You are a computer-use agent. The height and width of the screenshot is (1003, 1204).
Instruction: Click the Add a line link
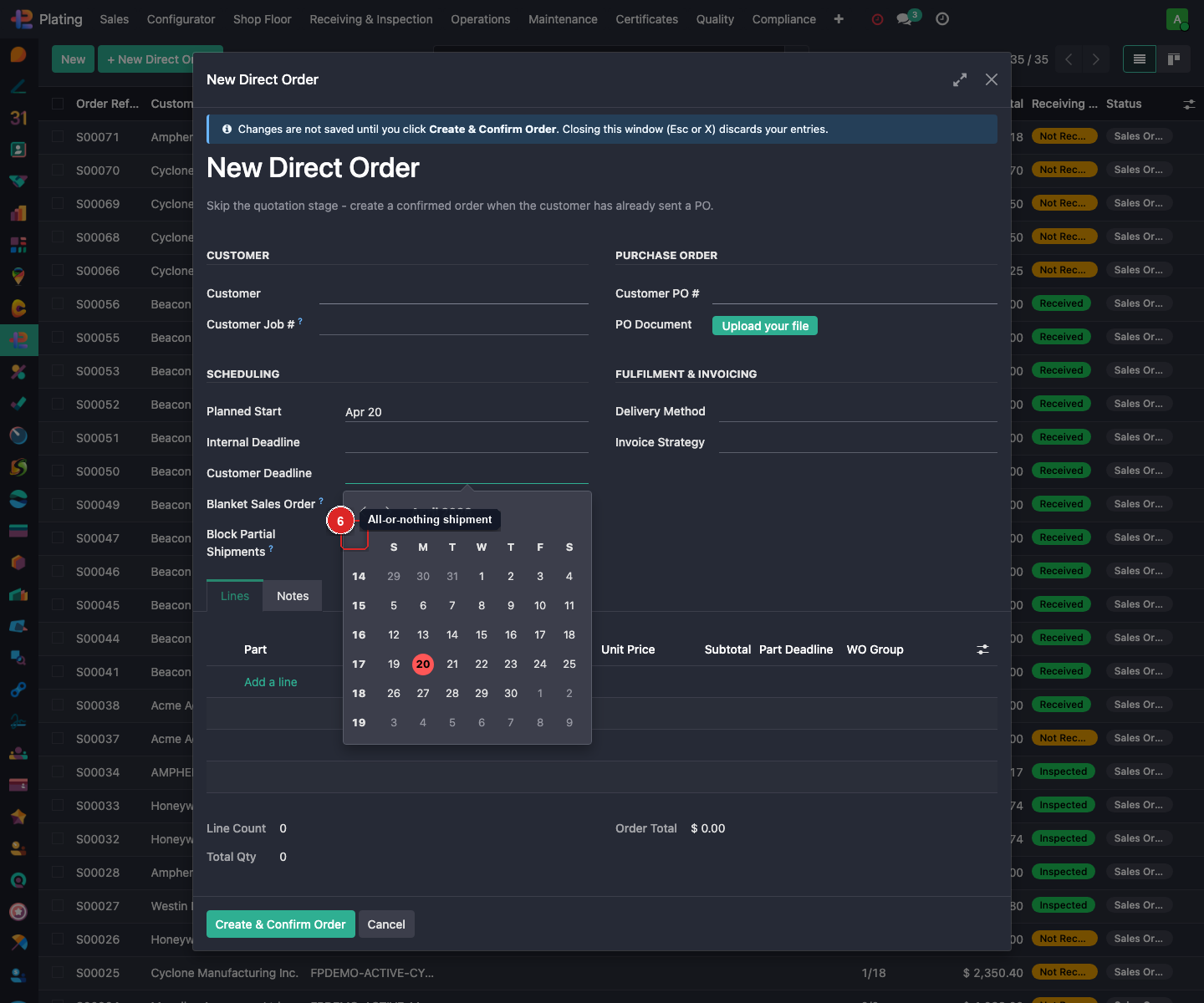click(x=270, y=682)
